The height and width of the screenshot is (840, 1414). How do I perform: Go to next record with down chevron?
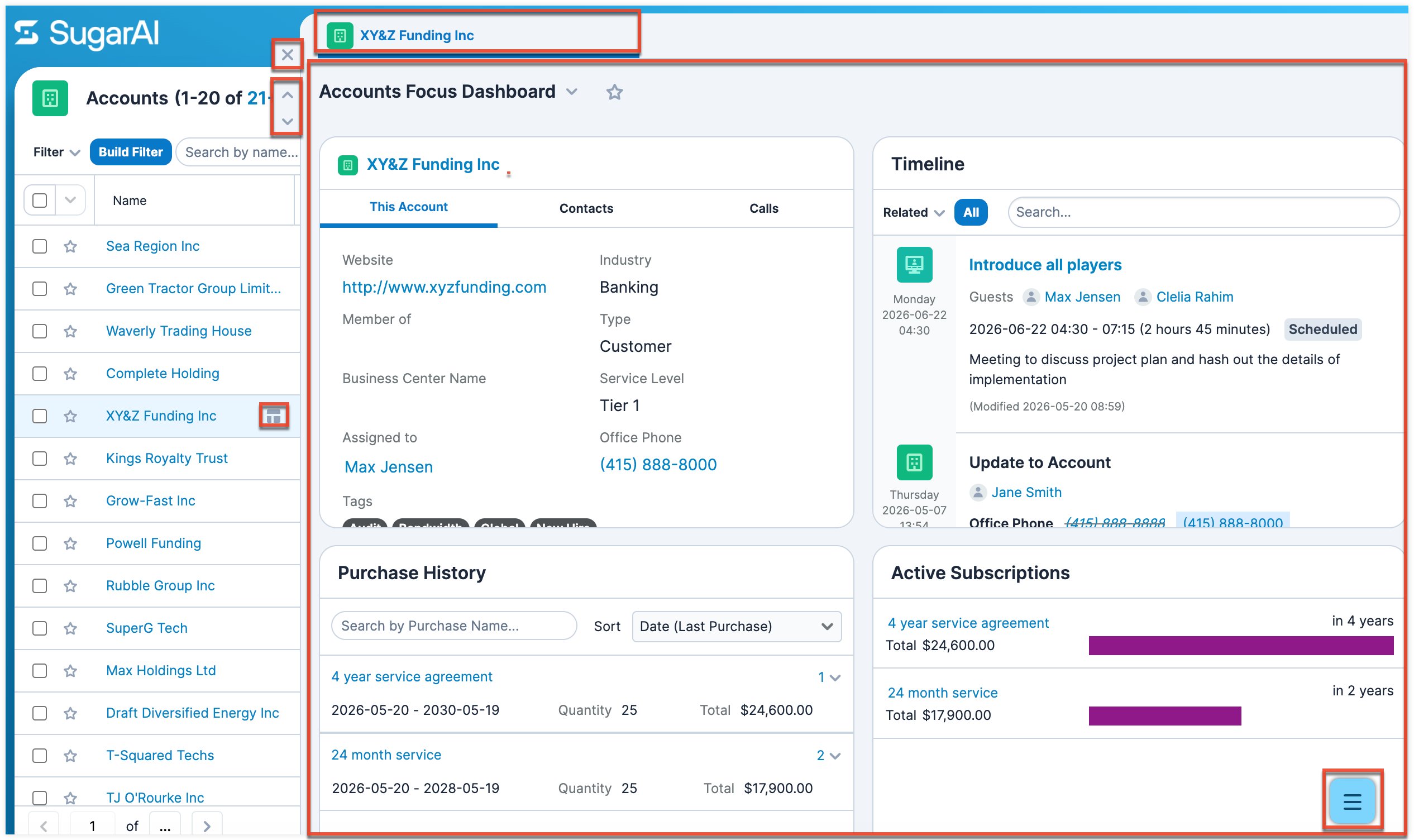(x=288, y=121)
